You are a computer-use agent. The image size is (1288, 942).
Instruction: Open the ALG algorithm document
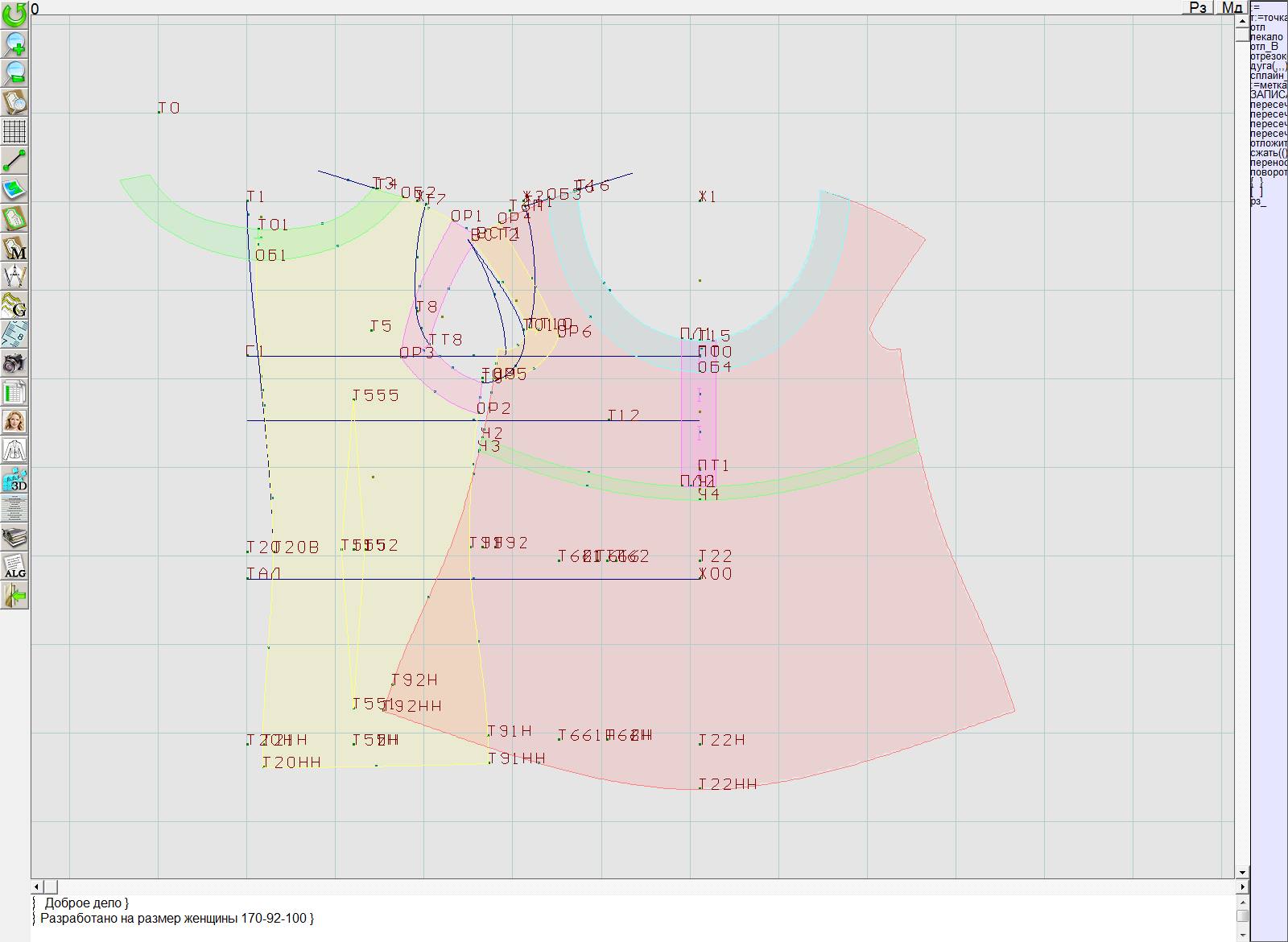(x=14, y=567)
